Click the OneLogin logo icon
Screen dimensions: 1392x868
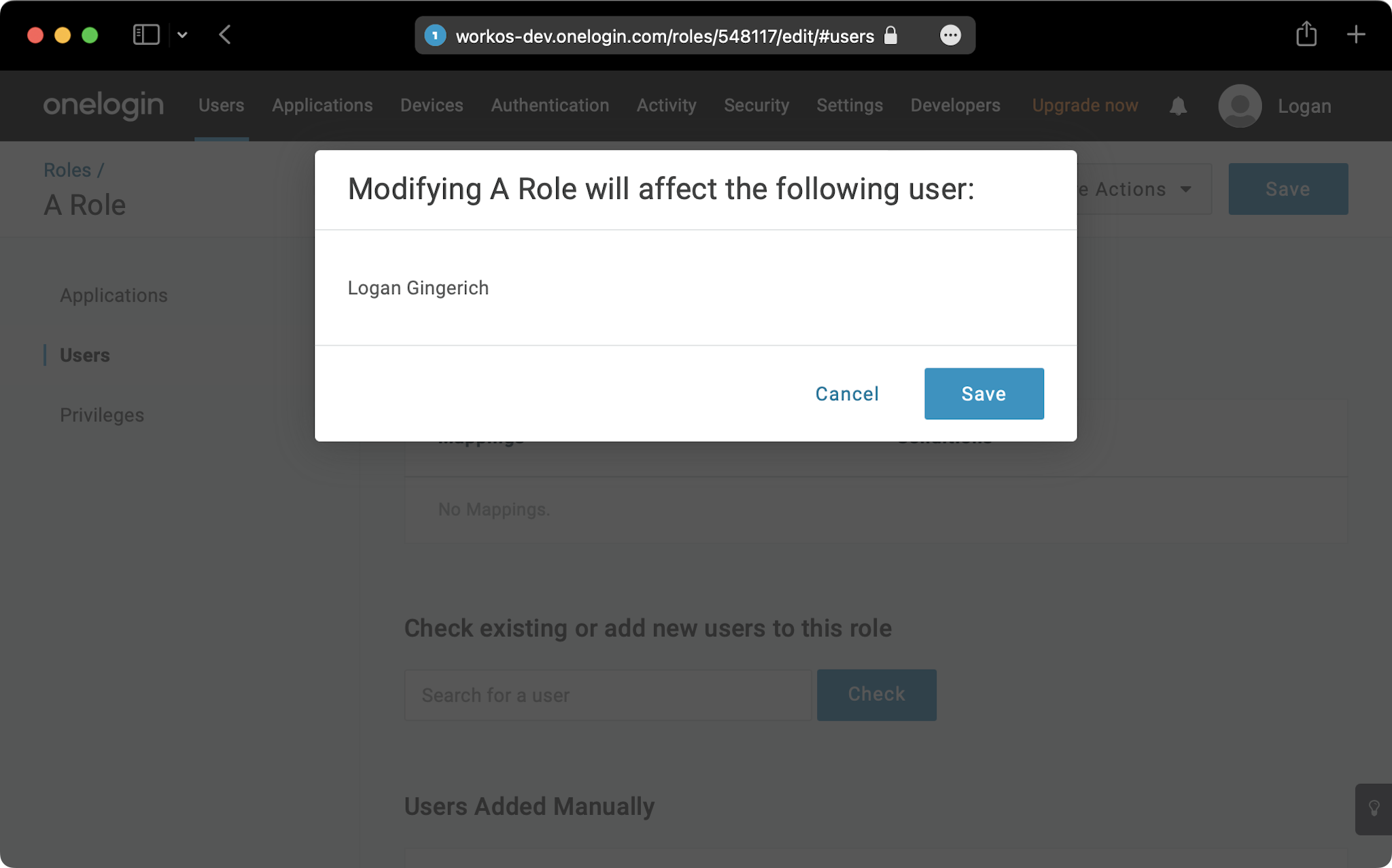104,105
